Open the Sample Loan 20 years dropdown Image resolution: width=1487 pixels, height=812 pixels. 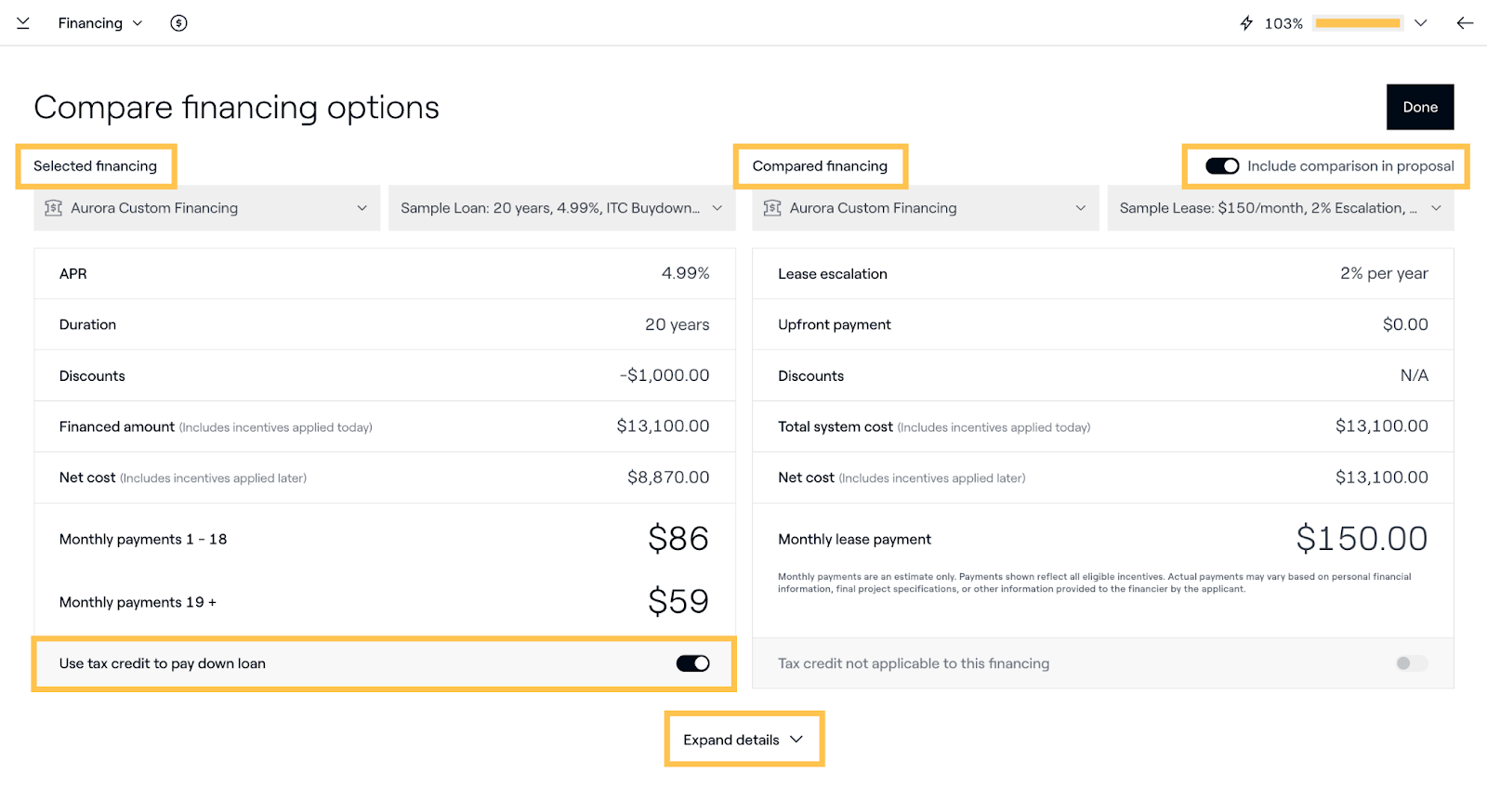tap(561, 208)
